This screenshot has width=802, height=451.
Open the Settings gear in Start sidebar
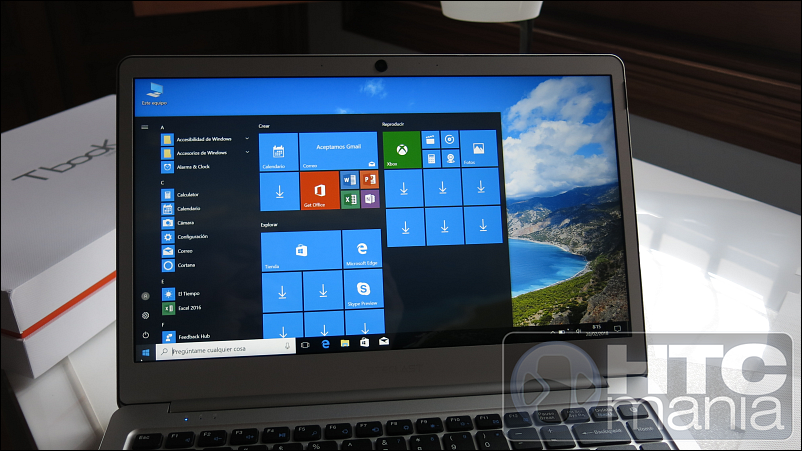pos(145,316)
